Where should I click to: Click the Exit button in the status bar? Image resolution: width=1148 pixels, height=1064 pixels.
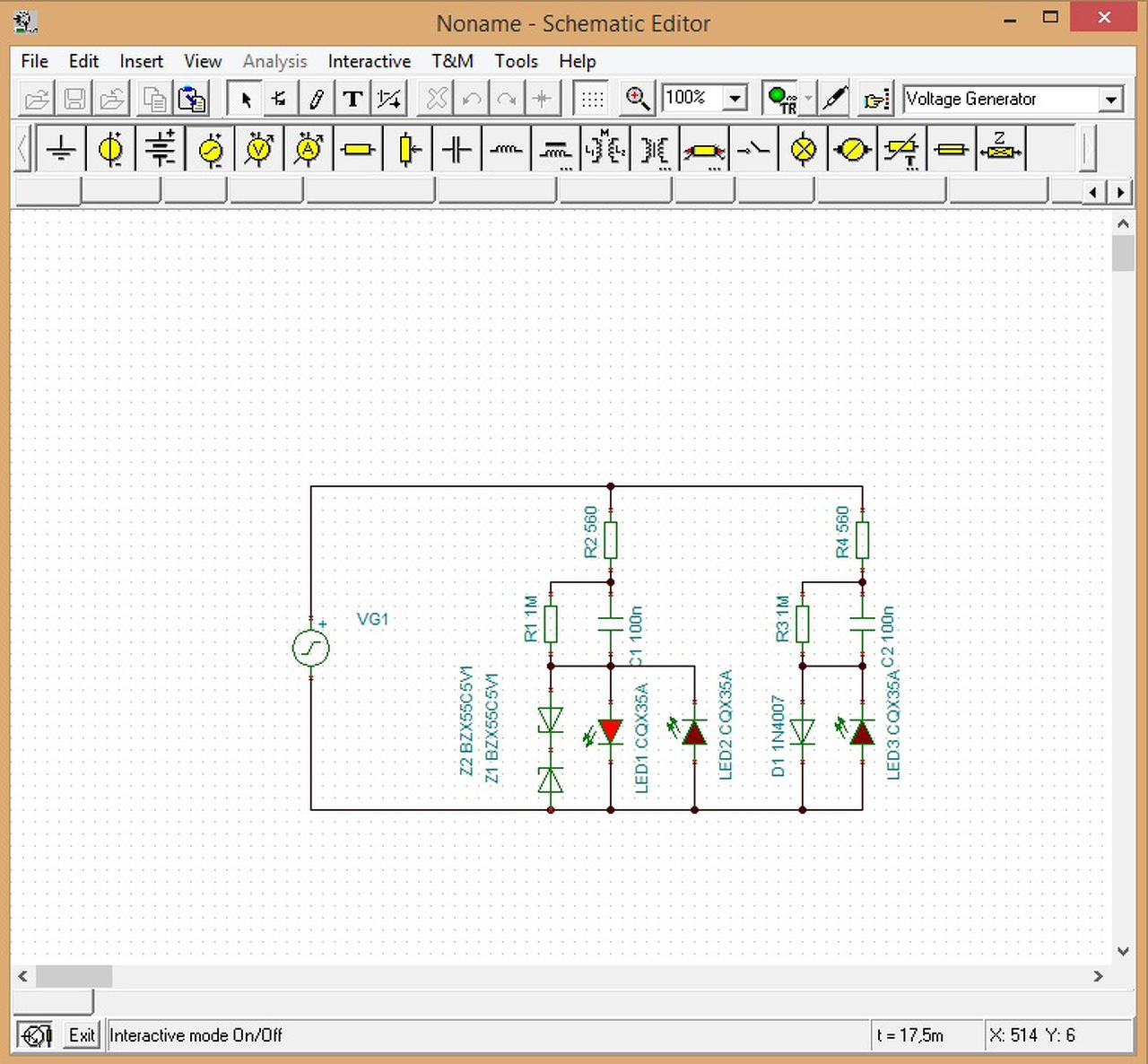pos(82,1036)
